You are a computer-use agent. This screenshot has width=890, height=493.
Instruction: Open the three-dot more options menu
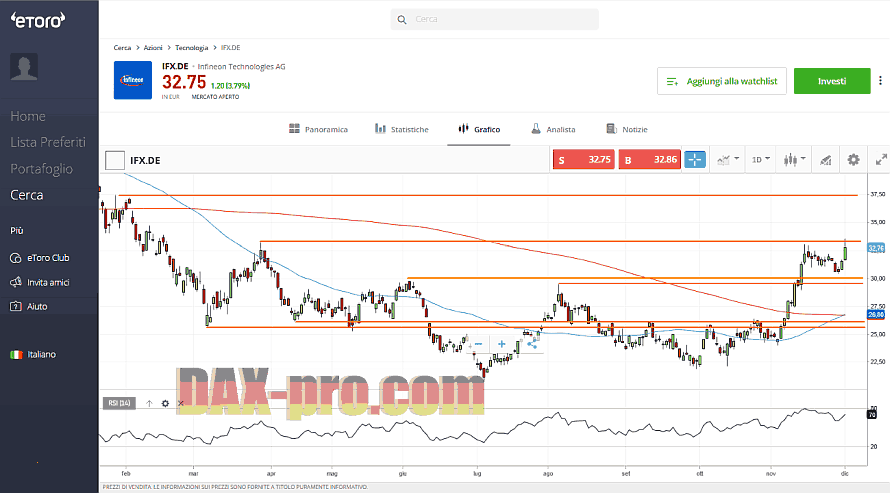880,81
